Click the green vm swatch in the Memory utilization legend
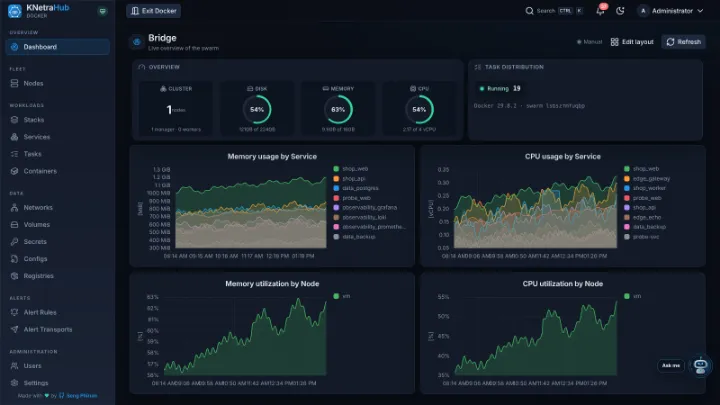The image size is (720, 405). coord(336,296)
